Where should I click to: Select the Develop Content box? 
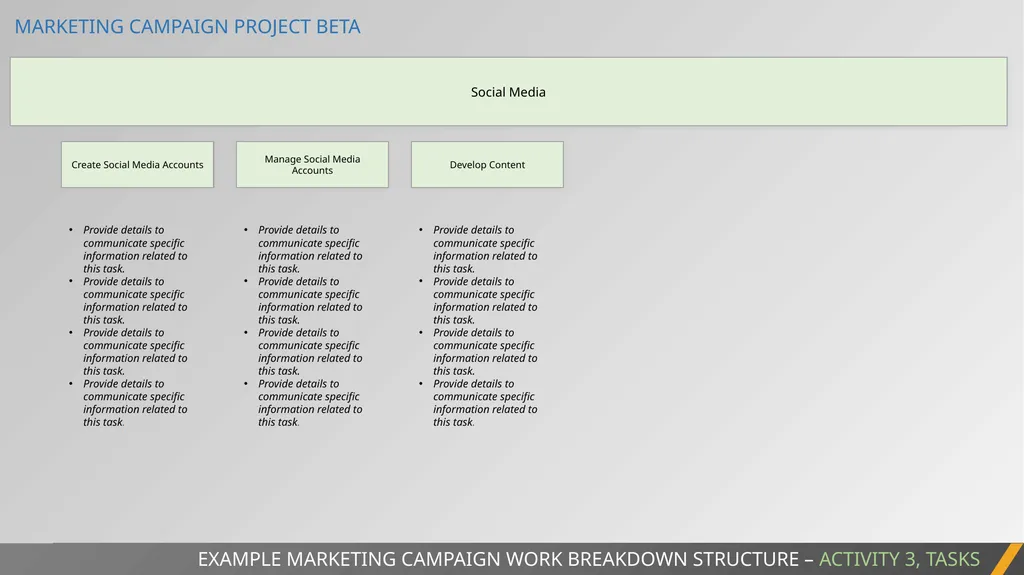point(487,165)
